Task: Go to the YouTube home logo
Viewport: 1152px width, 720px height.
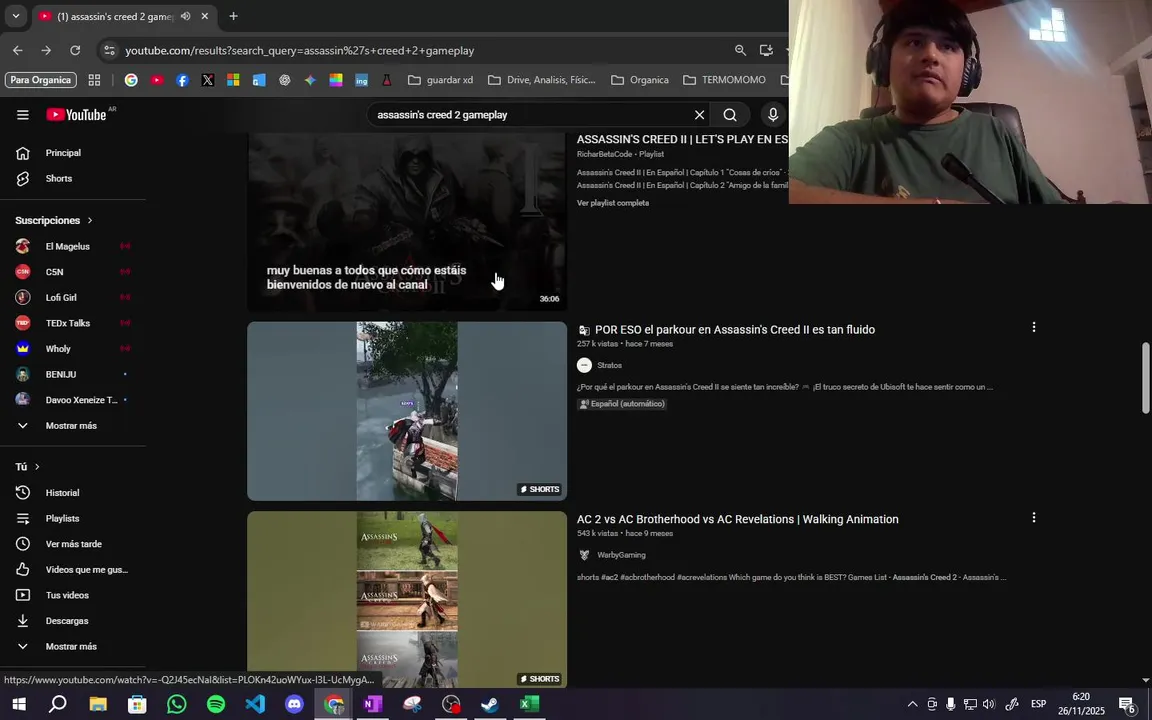Action: pos(76,115)
